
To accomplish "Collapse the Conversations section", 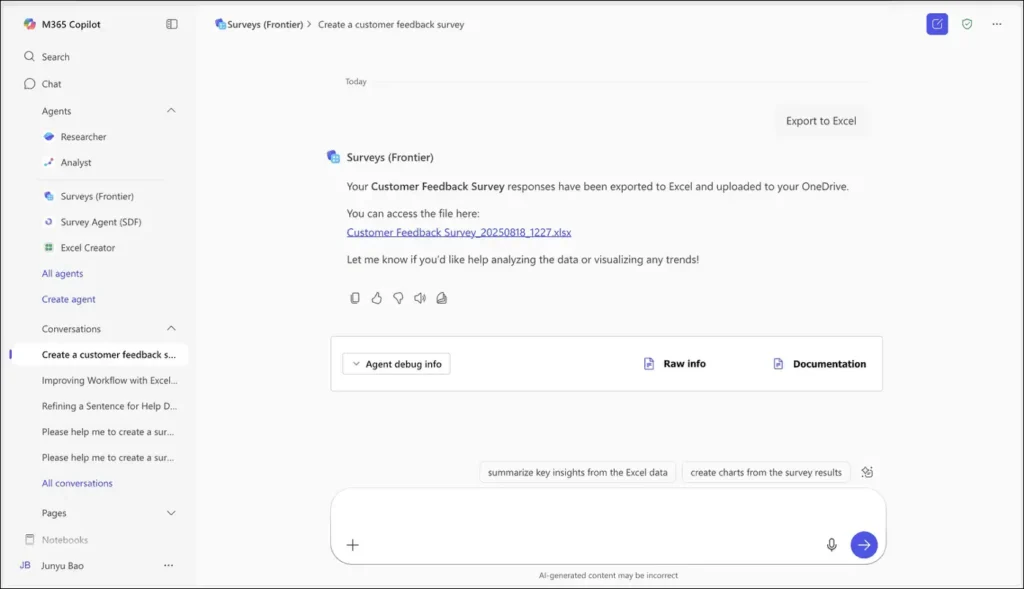I will pyautogui.click(x=171, y=328).
